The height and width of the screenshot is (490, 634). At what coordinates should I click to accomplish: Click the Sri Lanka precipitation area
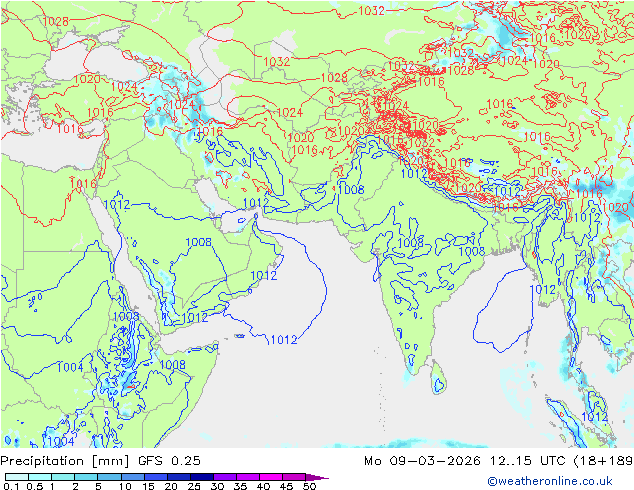pyautogui.click(x=438, y=383)
